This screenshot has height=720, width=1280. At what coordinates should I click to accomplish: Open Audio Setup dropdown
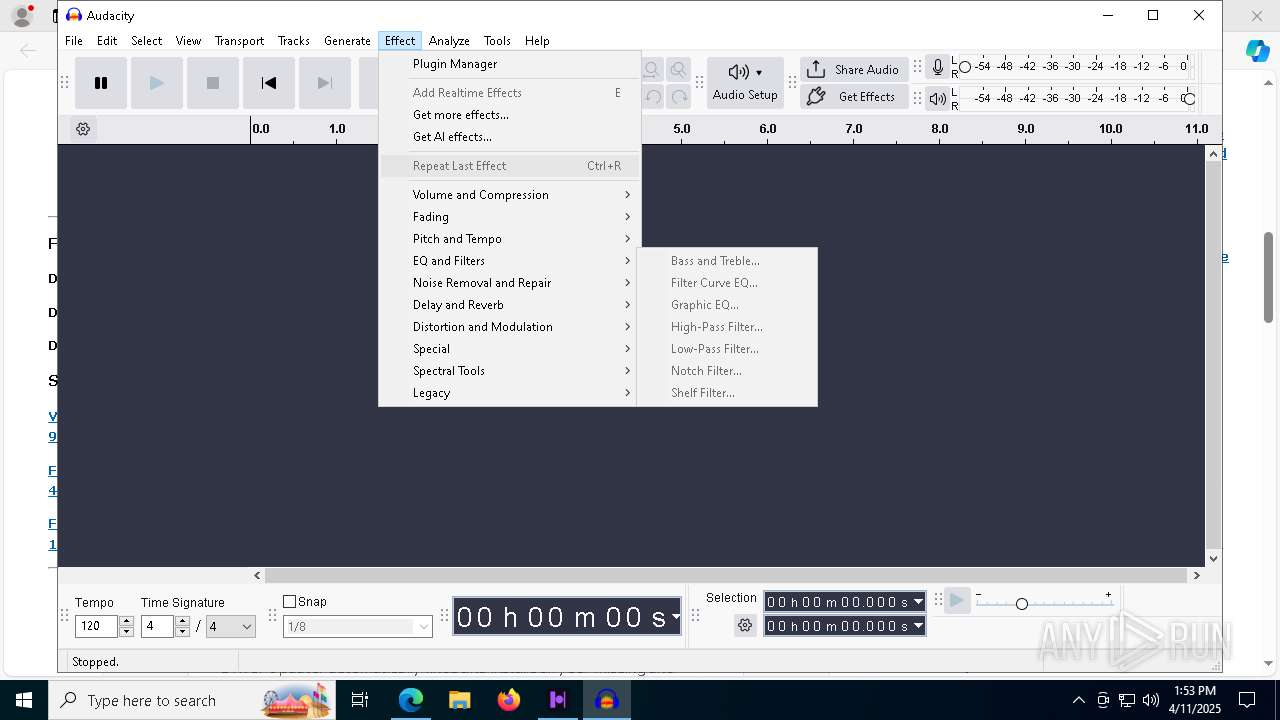[x=745, y=82]
